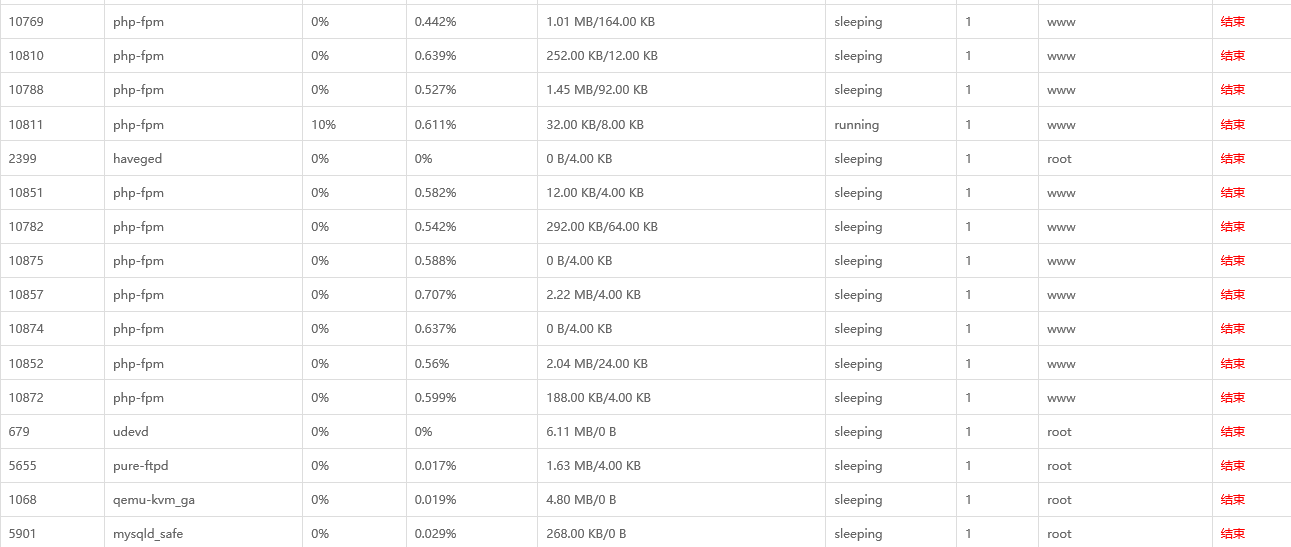This screenshot has height=547, width=1291.
Task: End php-fpm process 10874
Action: [1232, 329]
